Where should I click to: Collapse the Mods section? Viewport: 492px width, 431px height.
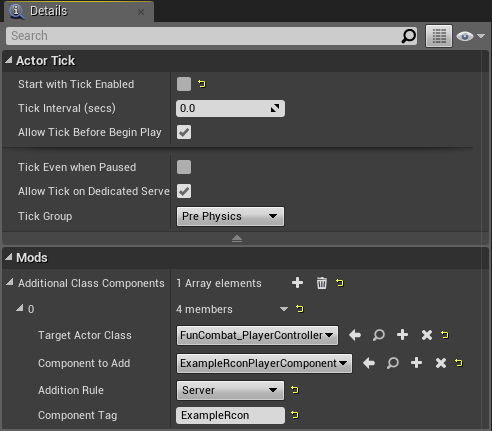tap(9, 257)
